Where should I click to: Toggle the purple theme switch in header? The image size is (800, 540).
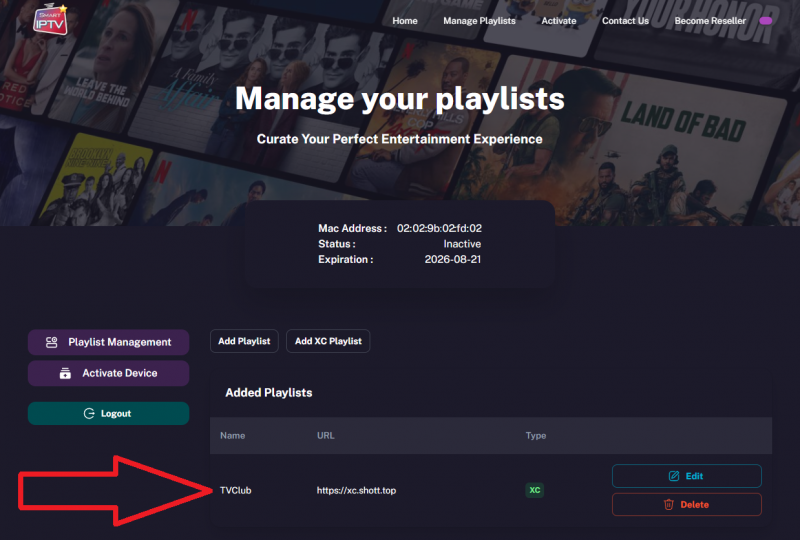click(765, 21)
